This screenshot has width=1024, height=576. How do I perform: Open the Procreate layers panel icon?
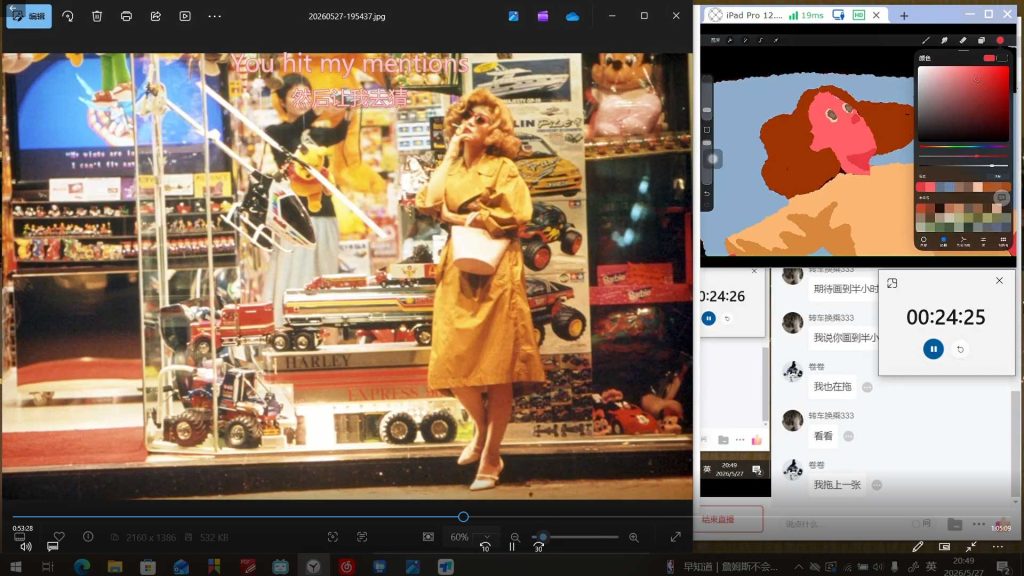(981, 40)
